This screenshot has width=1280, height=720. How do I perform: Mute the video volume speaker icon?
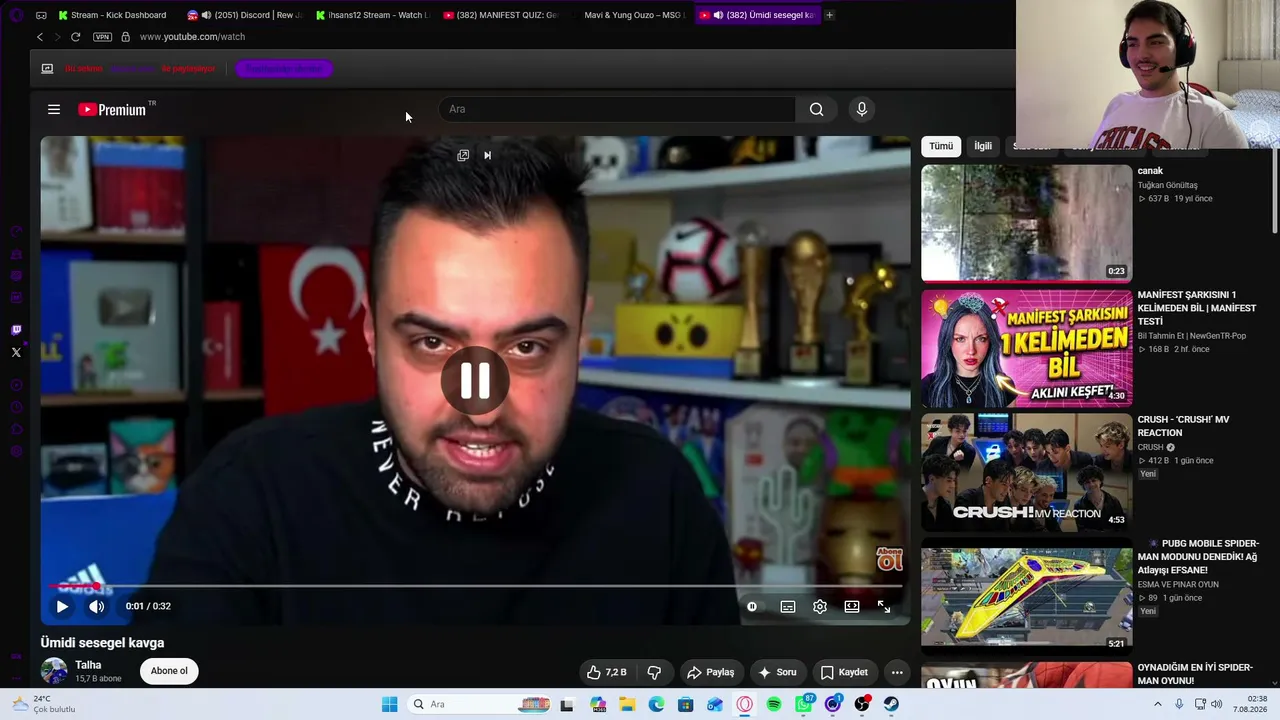(x=97, y=606)
